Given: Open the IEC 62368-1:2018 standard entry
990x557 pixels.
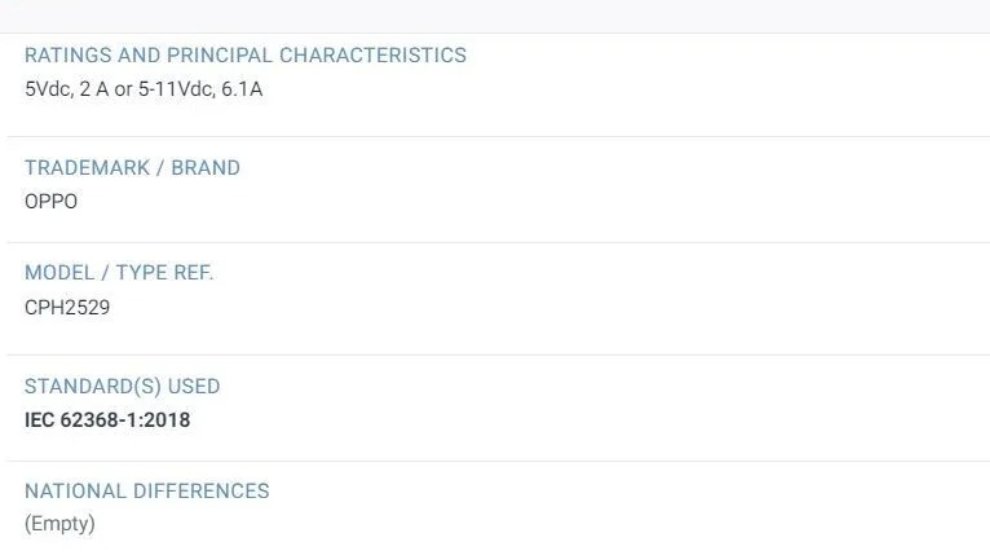Looking at the screenshot, I should tap(107, 420).
